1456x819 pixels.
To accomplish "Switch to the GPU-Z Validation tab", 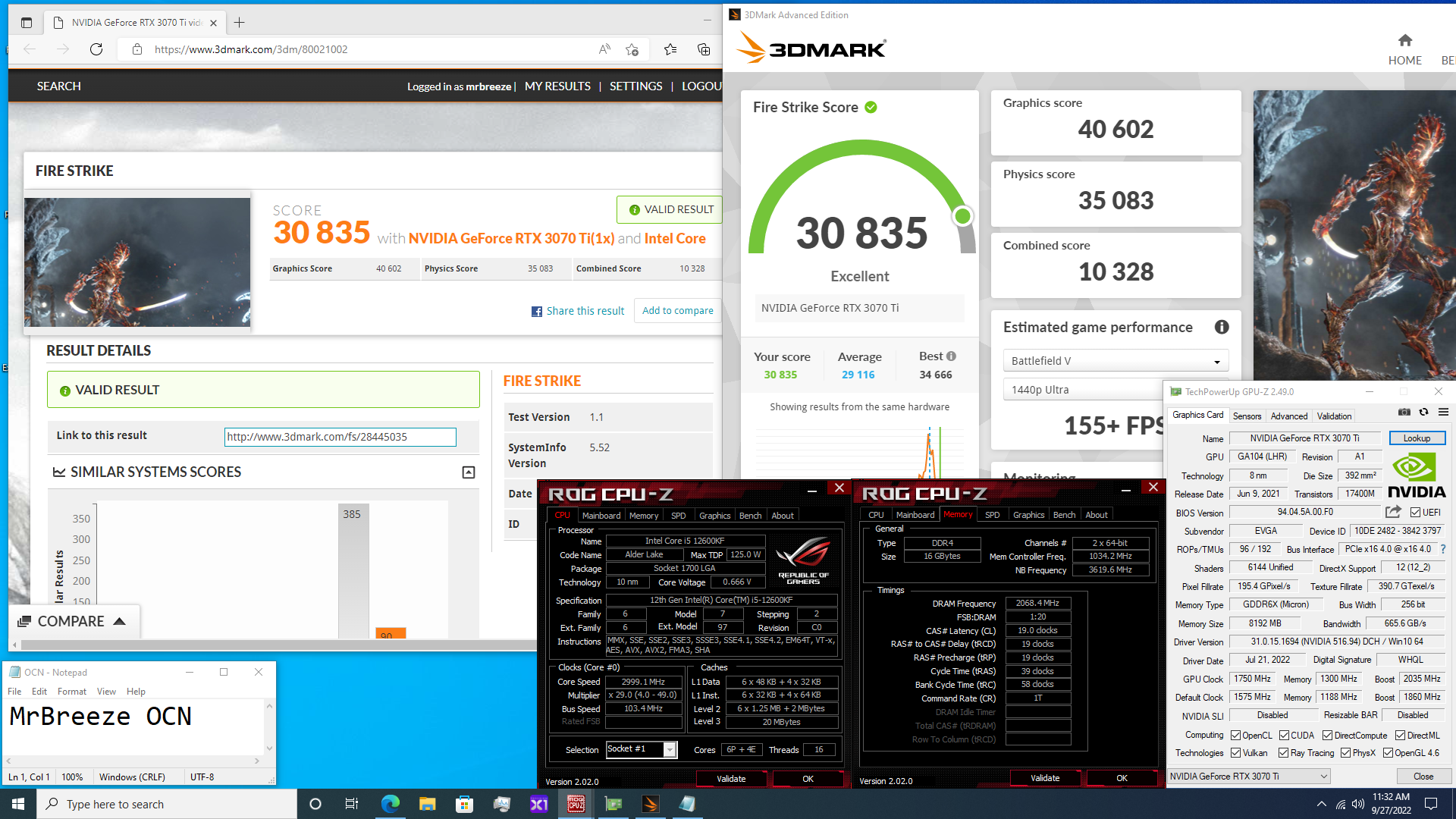I will click(x=1334, y=416).
